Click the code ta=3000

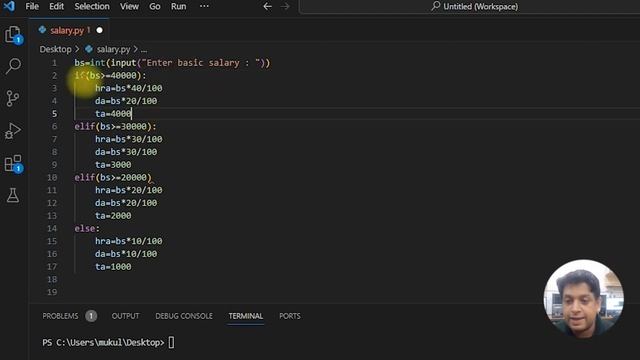pos(113,164)
